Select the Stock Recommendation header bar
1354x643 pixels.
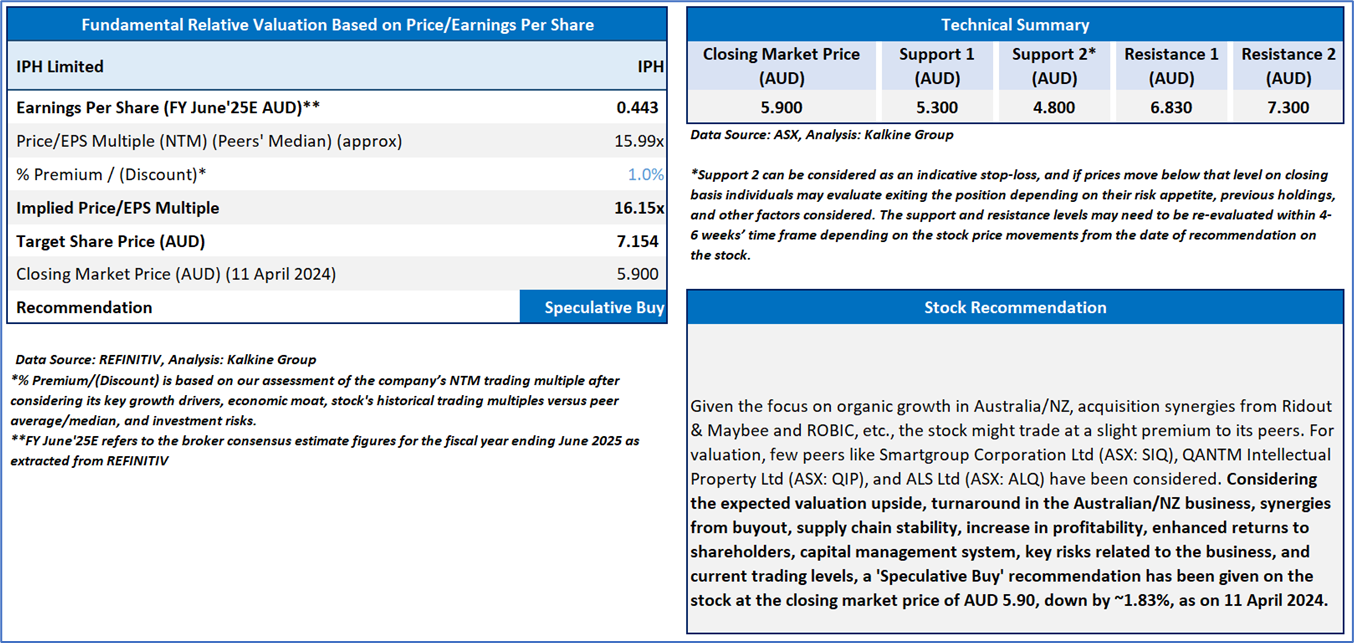coord(1015,307)
